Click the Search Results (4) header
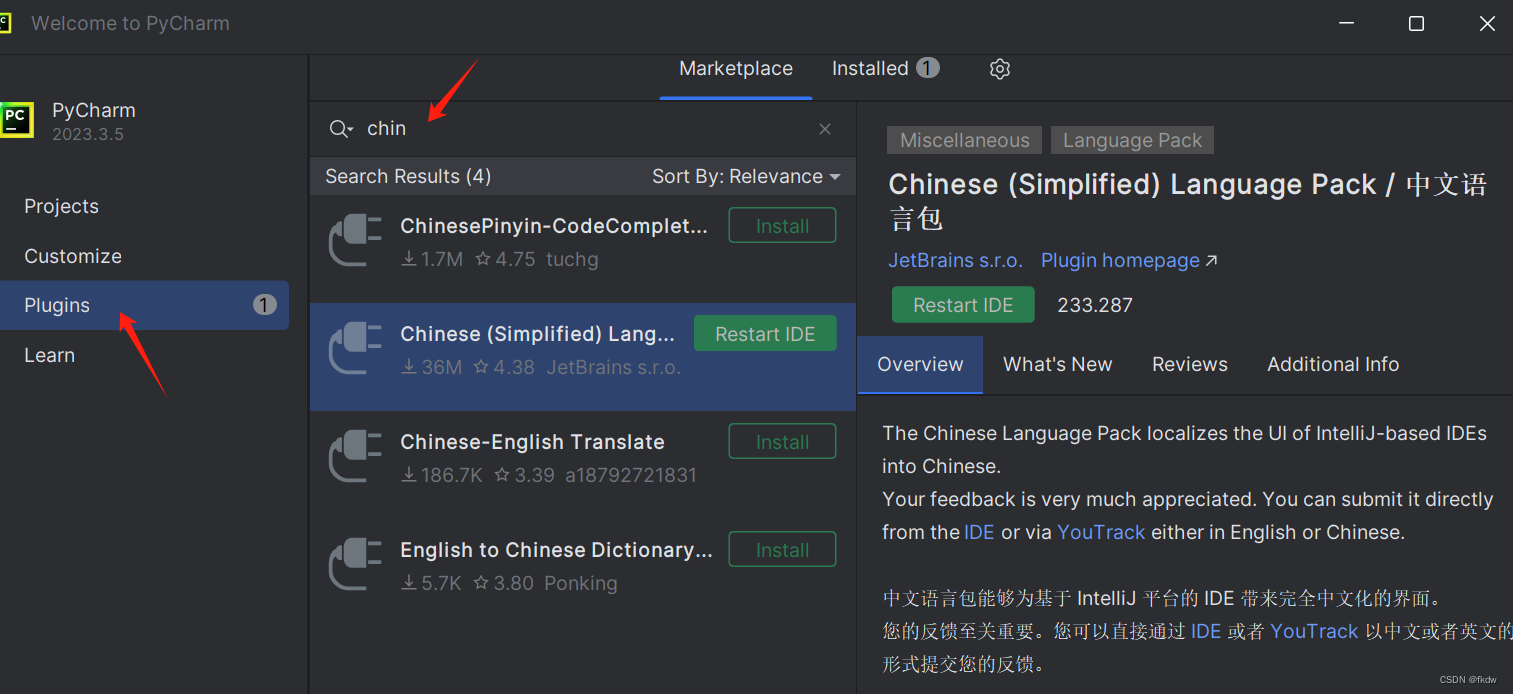Image resolution: width=1513 pixels, height=694 pixels. click(x=408, y=176)
